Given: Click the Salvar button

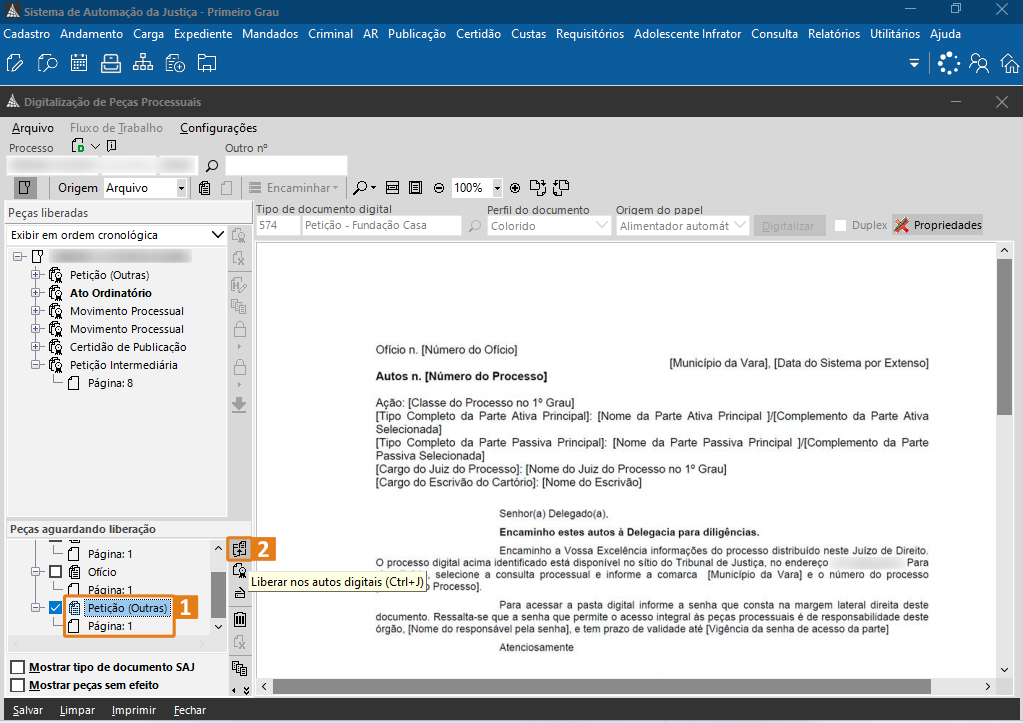Looking at the screenshot, I should (28, 710).
